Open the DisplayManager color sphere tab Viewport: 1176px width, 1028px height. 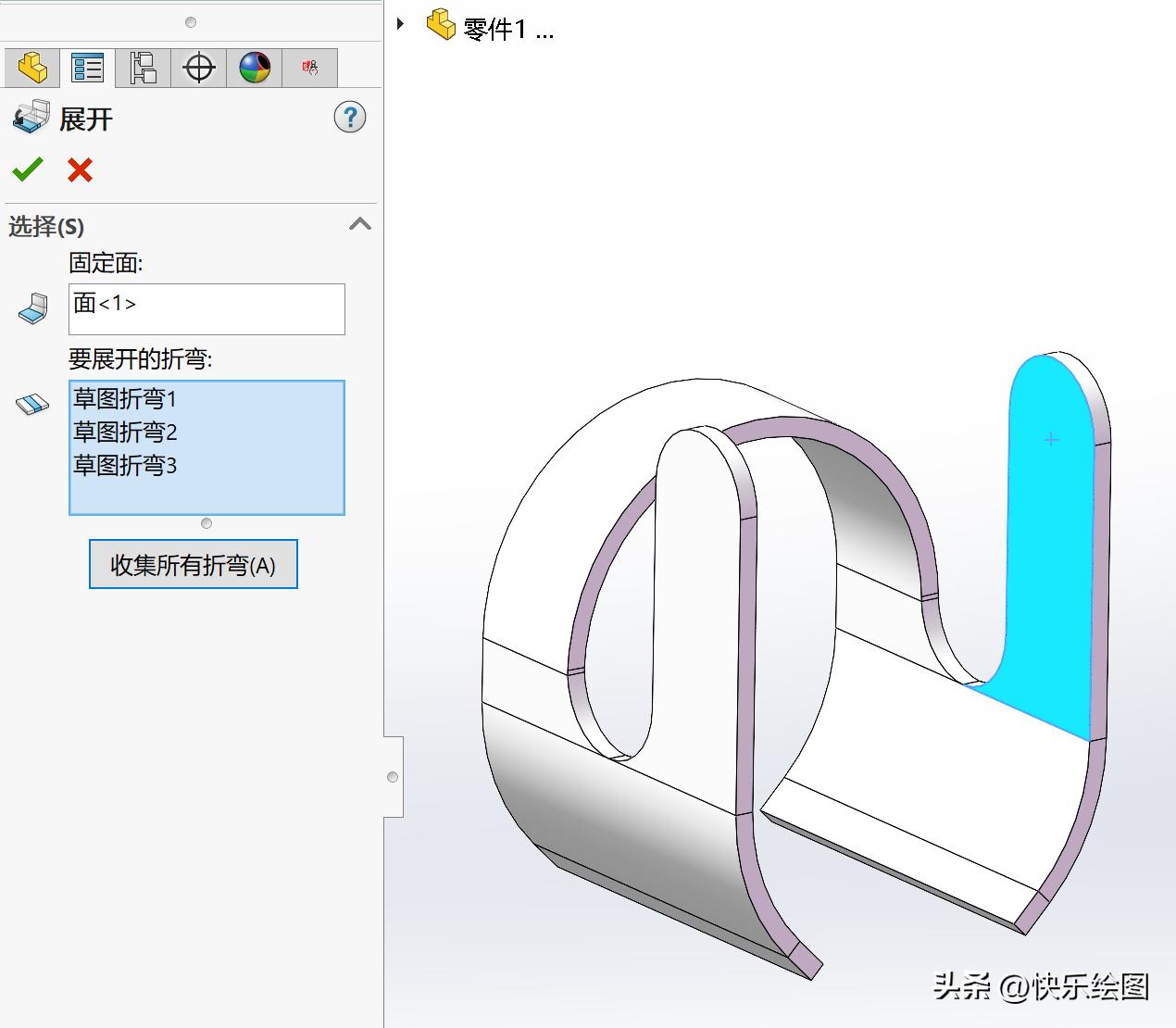pos(255,68)
